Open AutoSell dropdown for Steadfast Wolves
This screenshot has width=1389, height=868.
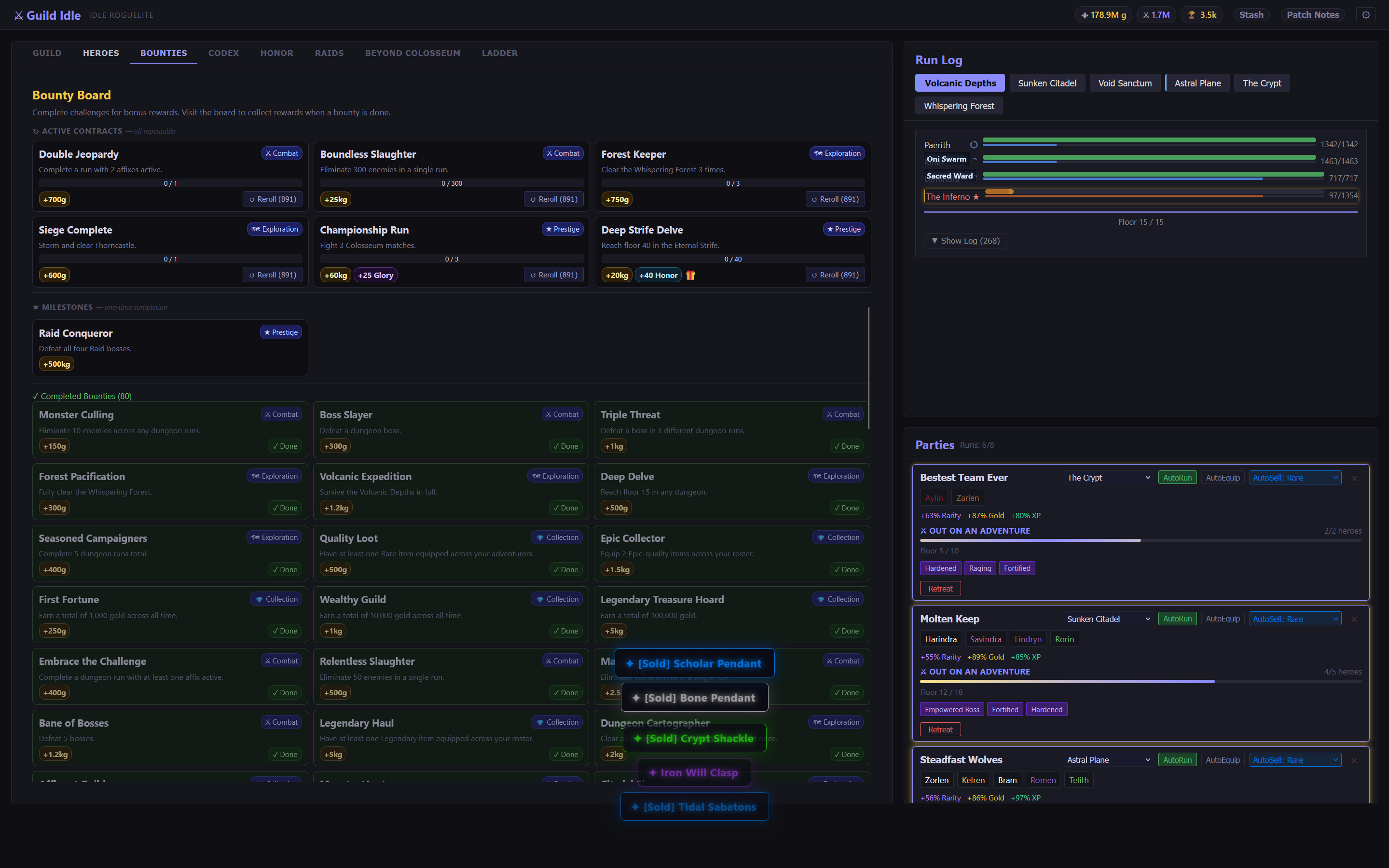(x=1295, y=760)
